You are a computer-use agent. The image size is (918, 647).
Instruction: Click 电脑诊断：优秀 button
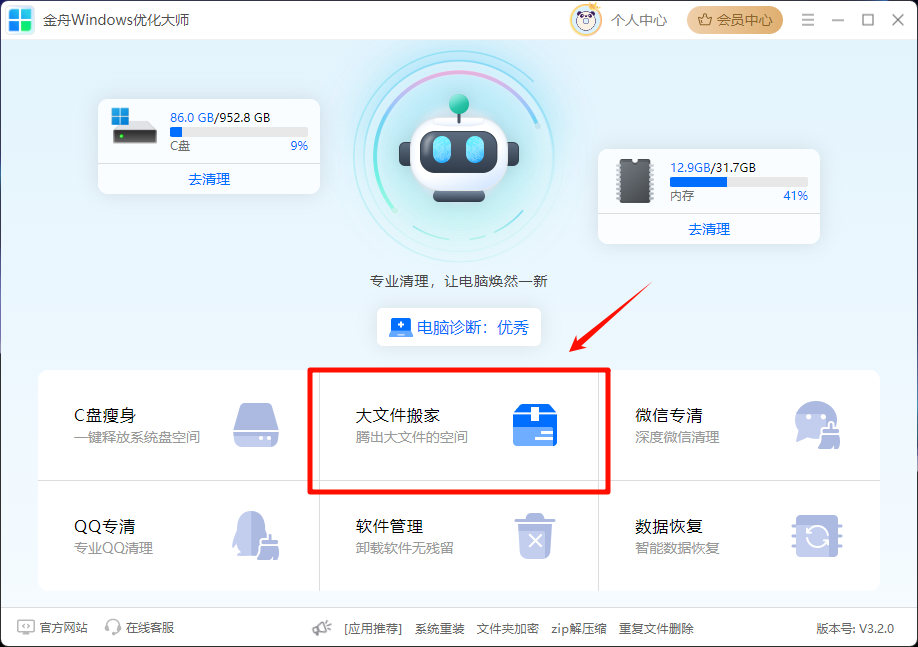click(x=459, y=327)
